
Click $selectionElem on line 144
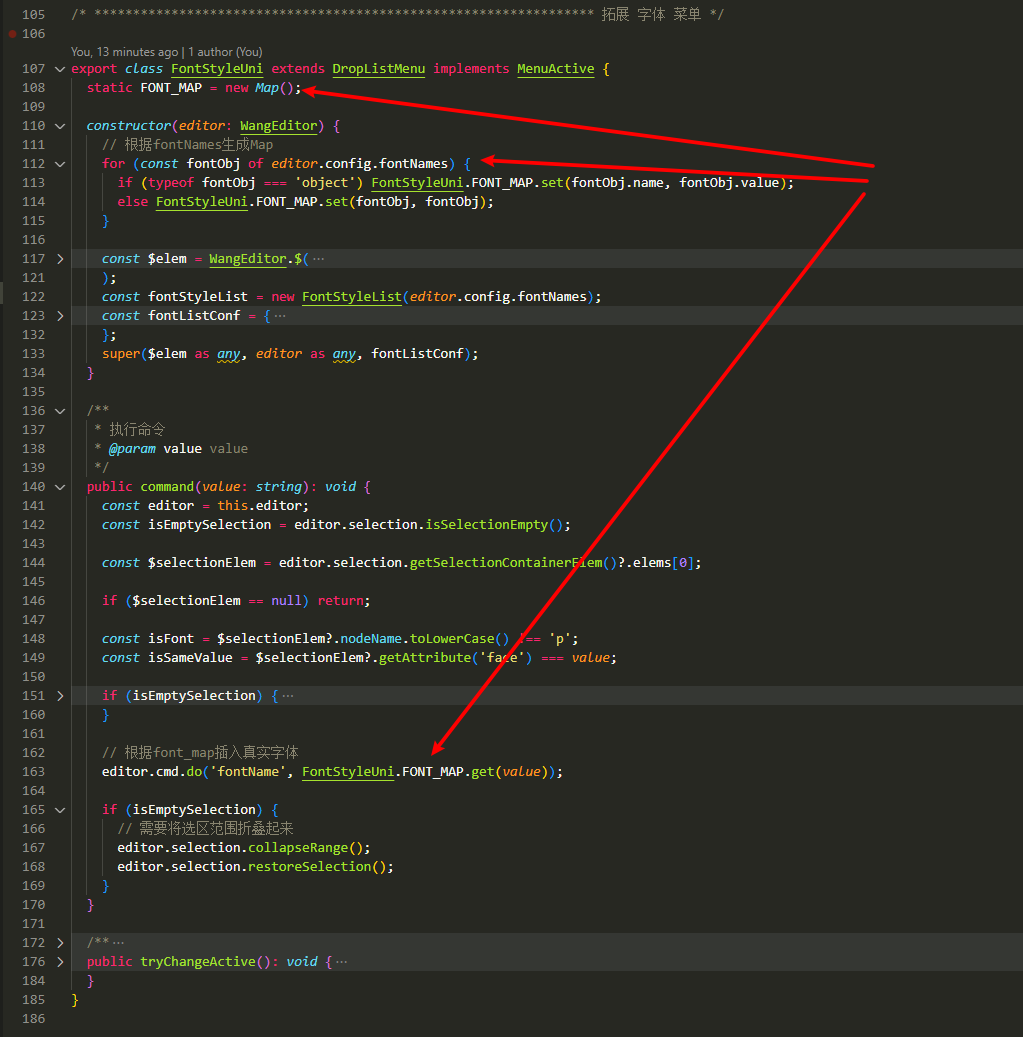[x=202, y=563]
